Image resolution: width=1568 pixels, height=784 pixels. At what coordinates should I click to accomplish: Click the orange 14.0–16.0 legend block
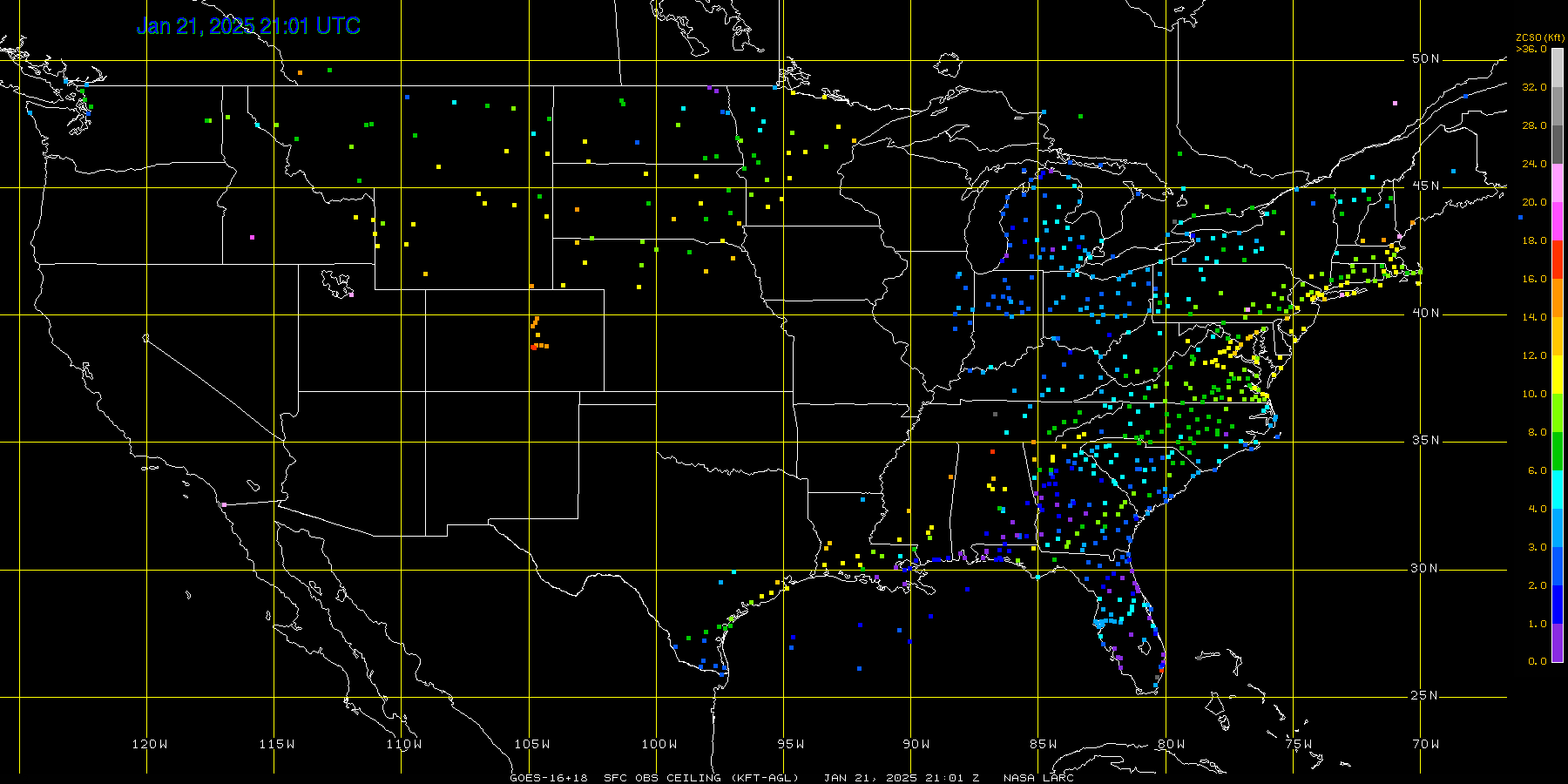point(1558,298)
